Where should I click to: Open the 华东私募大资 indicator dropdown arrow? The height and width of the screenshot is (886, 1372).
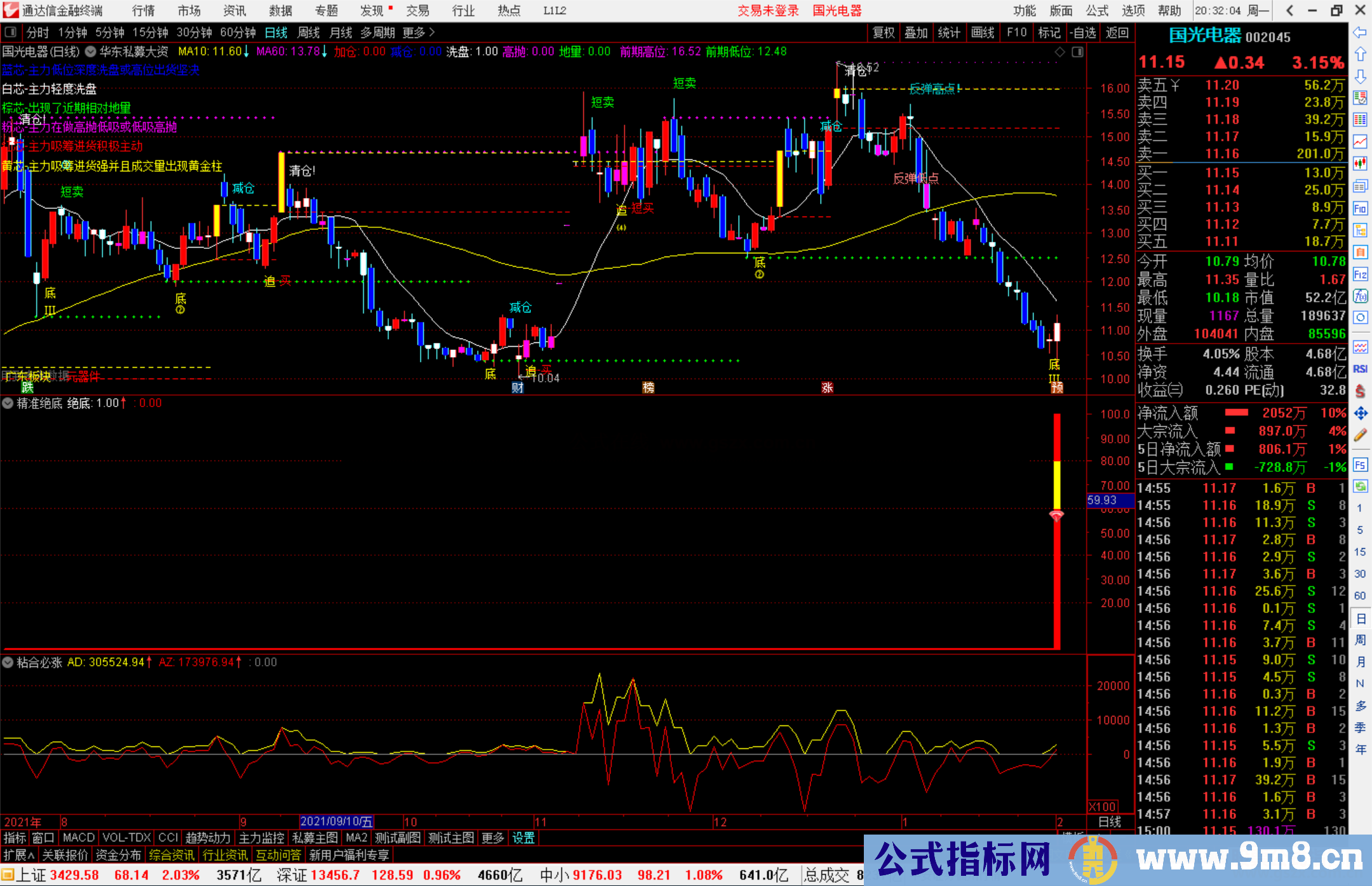[91, 51]
